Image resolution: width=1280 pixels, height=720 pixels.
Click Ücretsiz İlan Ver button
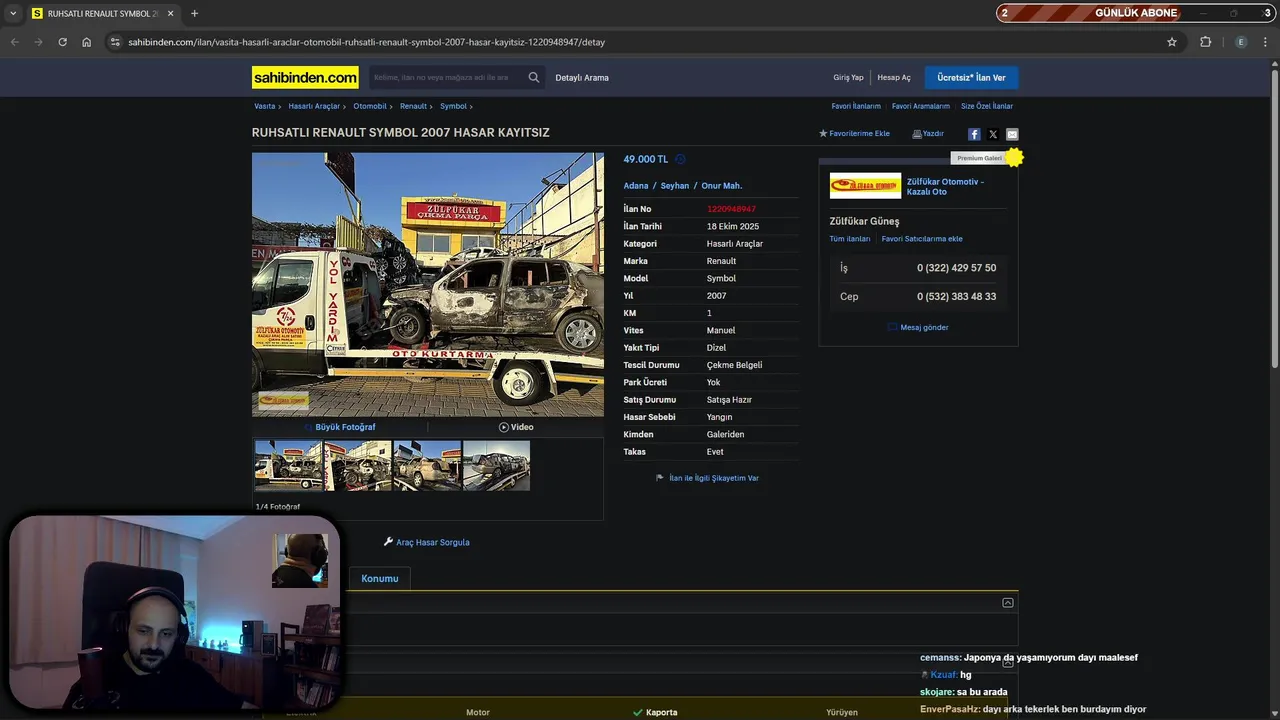coord(971,77)
